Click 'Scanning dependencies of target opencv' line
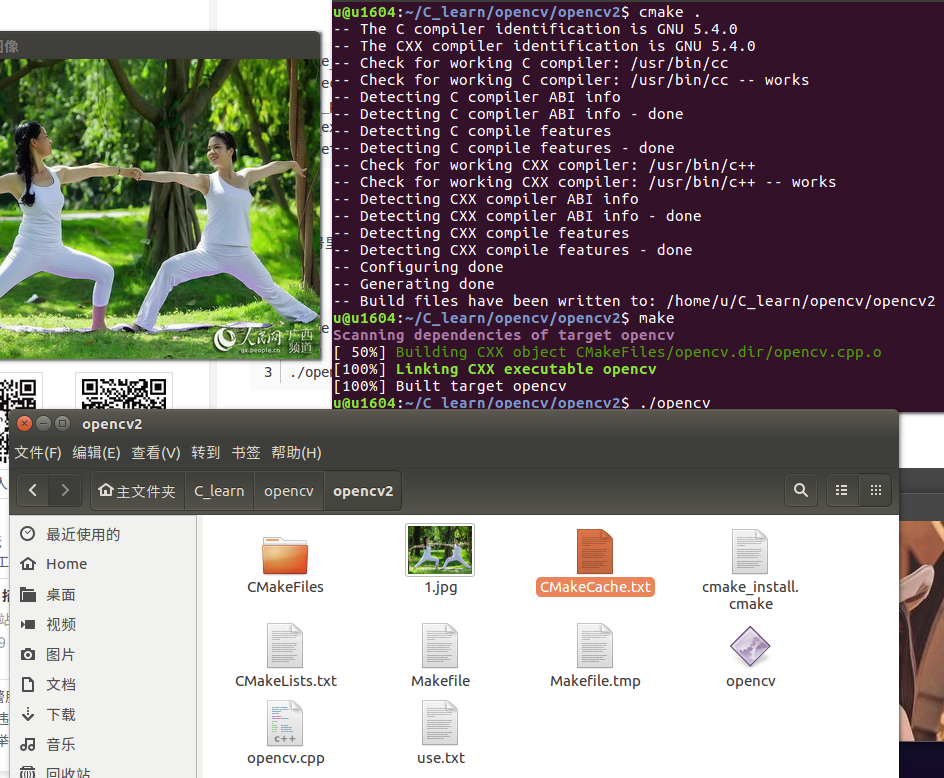The height and width of the screenshot is (778, 944). pos(503,335)
